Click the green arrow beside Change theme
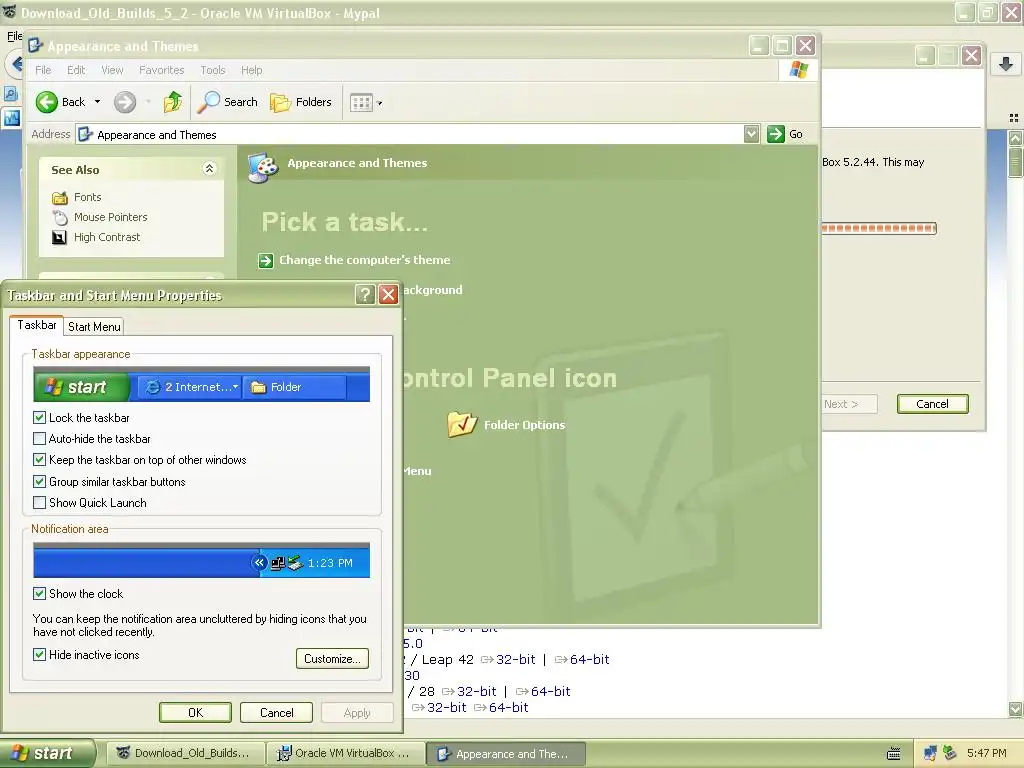This screenshot has height=768, width=1024. [x=266, y=261]
